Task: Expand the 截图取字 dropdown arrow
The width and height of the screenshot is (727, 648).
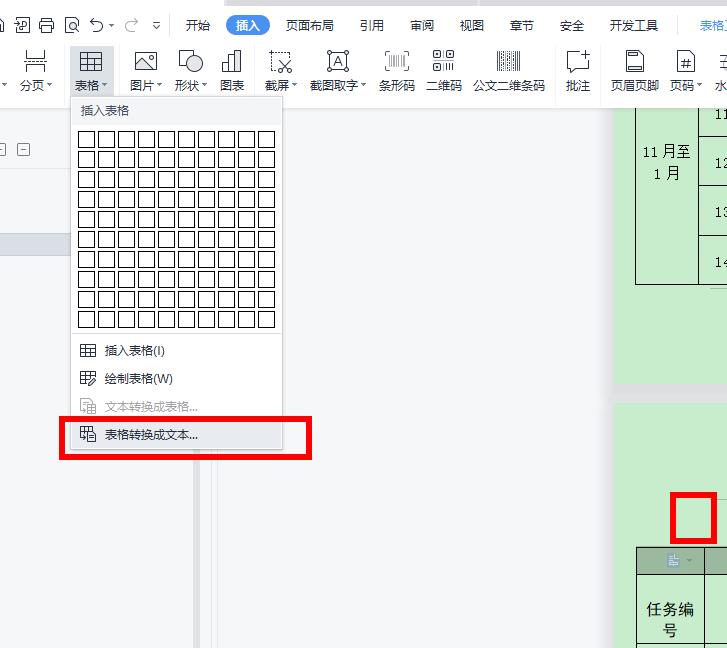Action: (x=364, y=85)
